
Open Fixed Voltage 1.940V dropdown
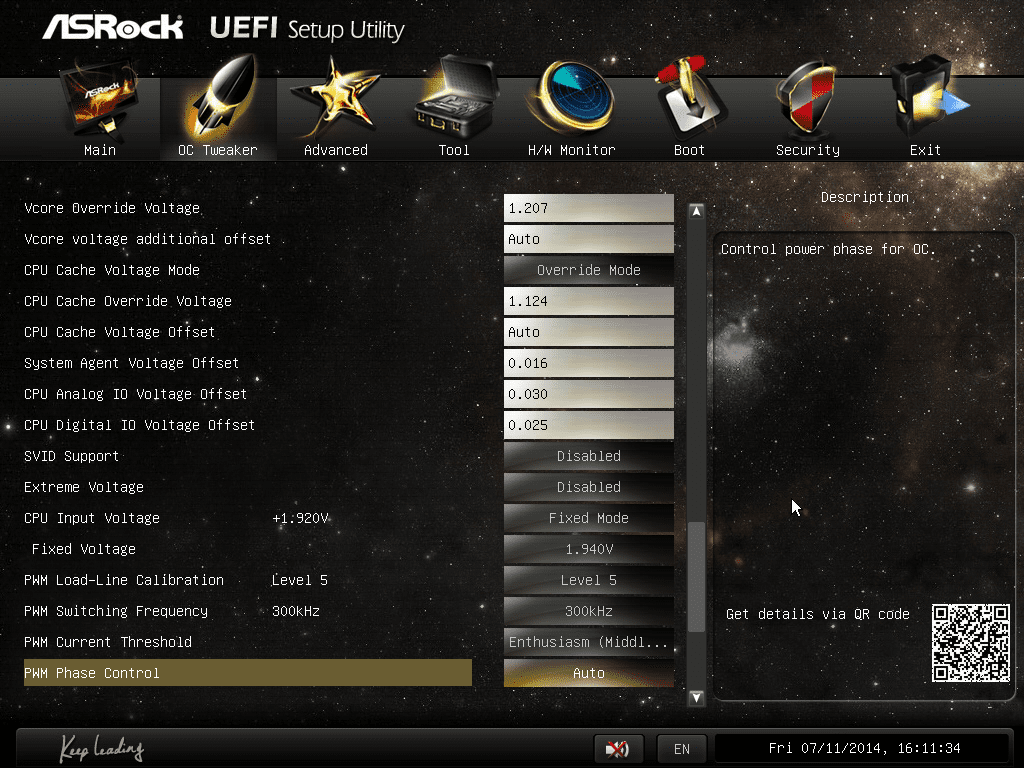coord(588,549)
